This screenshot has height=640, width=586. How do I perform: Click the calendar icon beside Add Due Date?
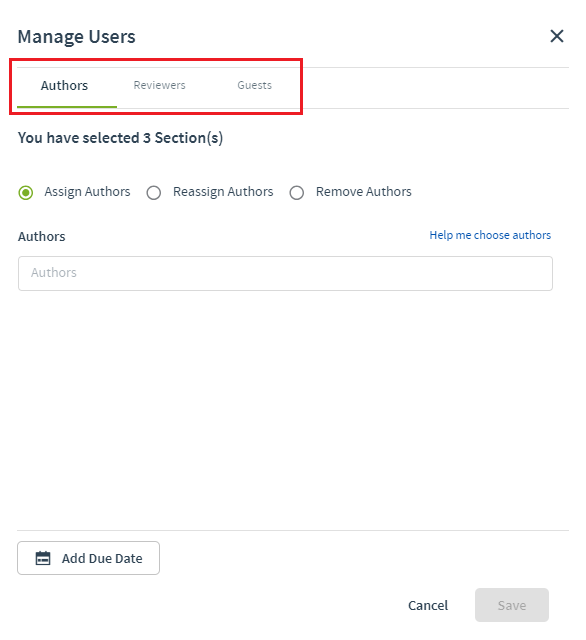pos(43,558)
